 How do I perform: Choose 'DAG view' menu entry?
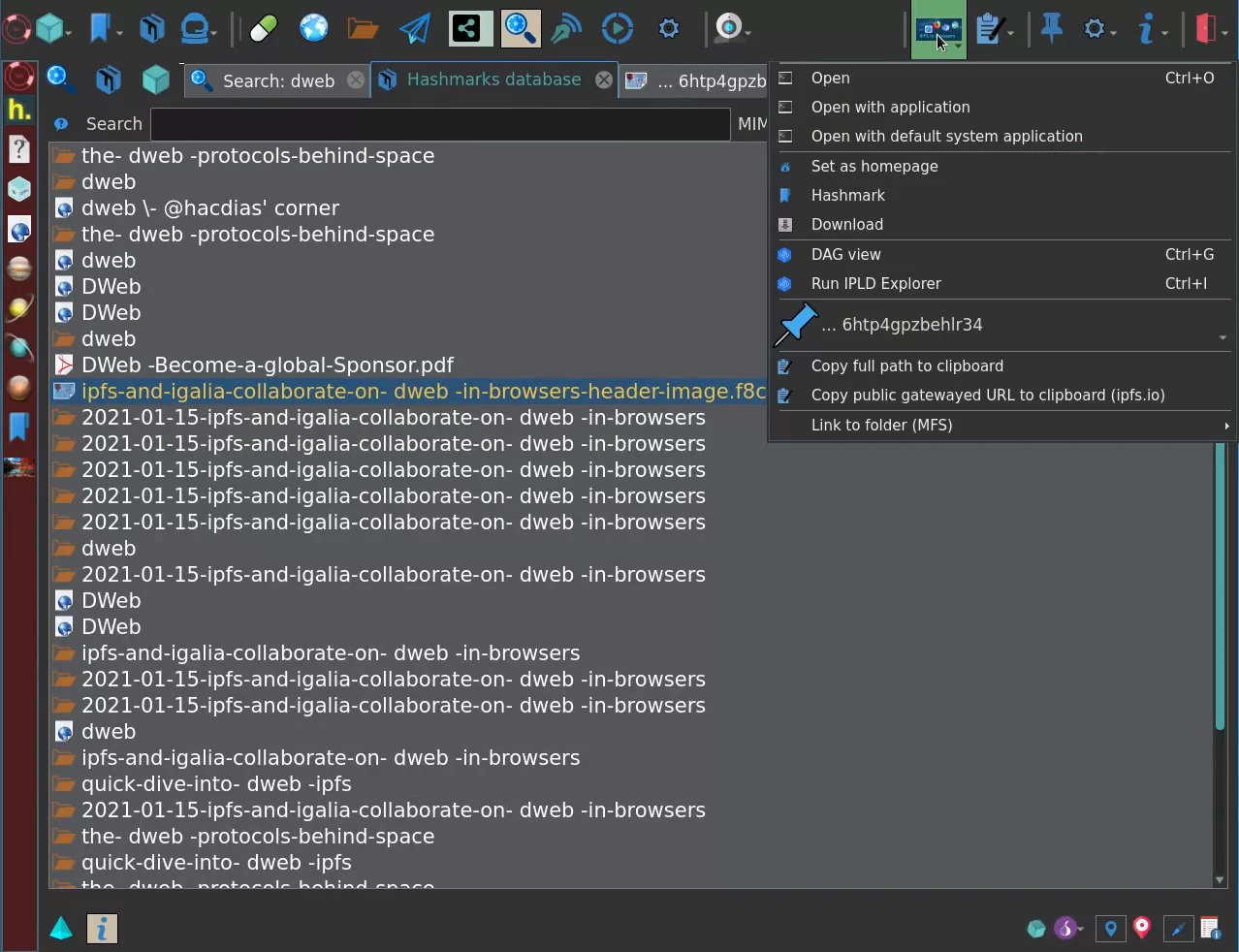click(1003, 255)
